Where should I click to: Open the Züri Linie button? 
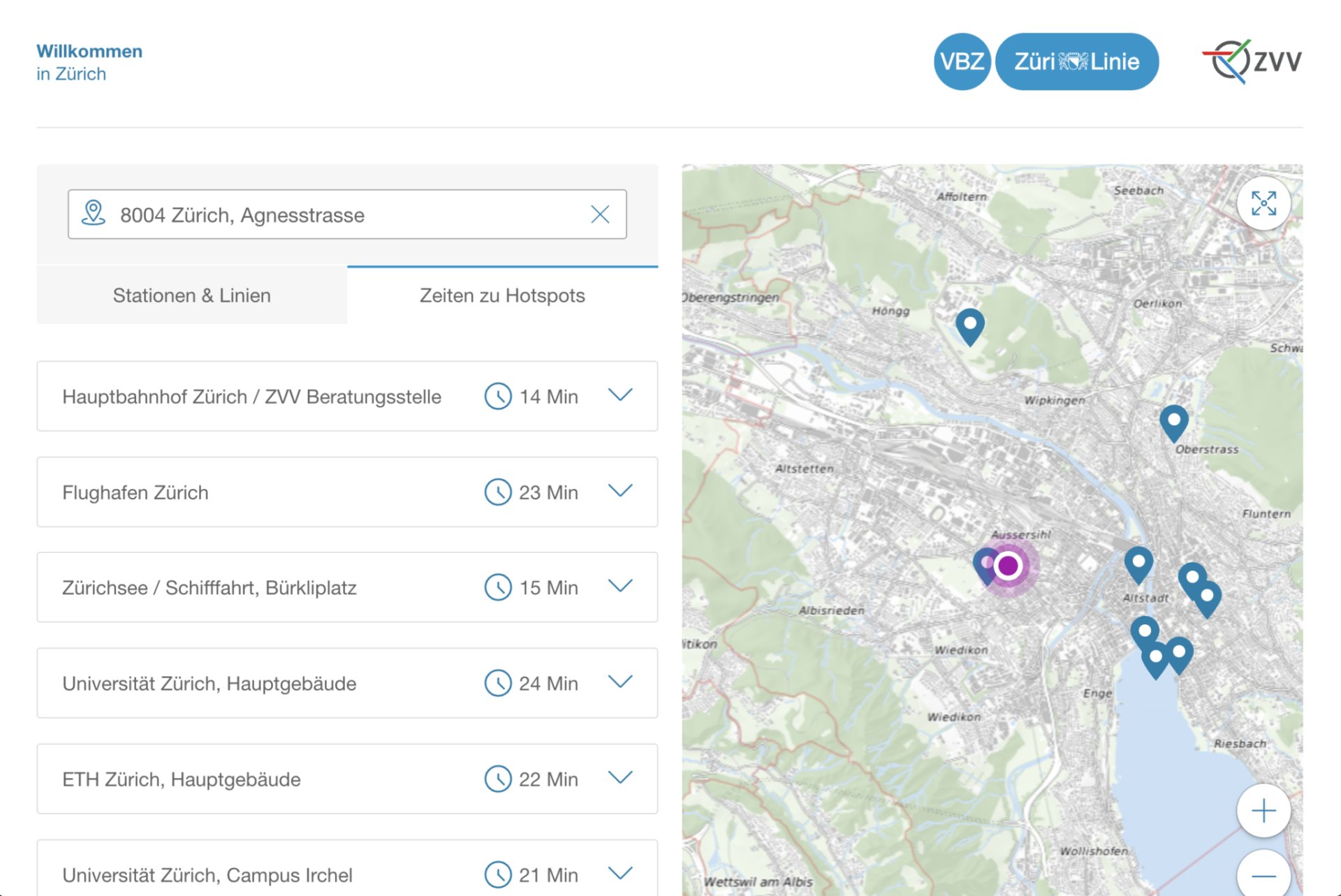[x=1077, y=61]
